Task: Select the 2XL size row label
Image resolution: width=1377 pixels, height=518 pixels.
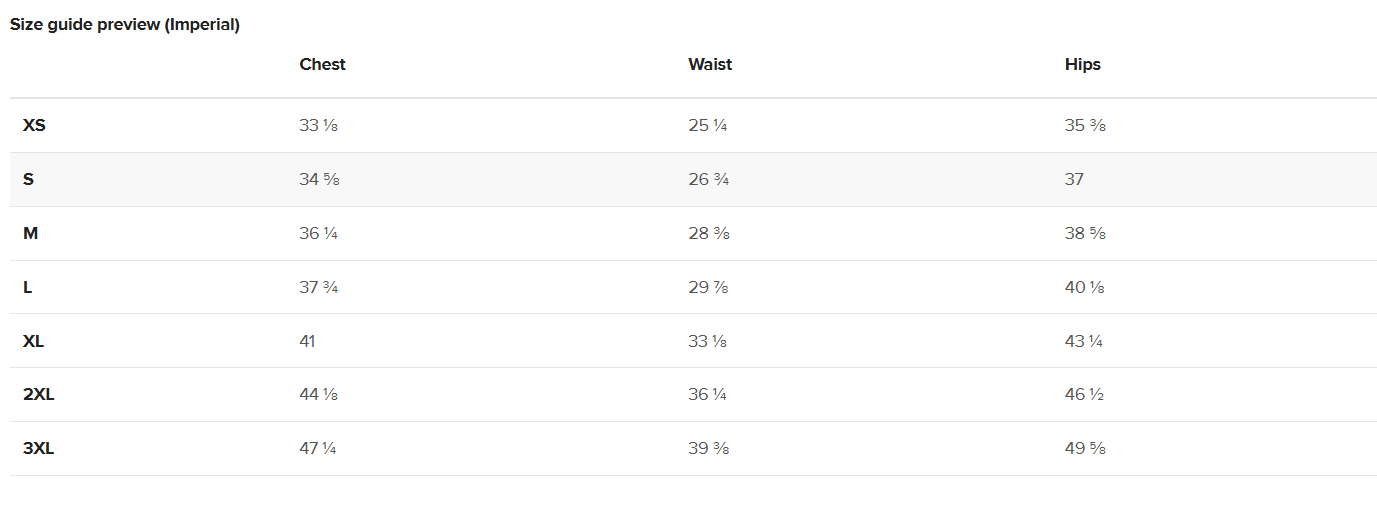Action: coord(39,394)
